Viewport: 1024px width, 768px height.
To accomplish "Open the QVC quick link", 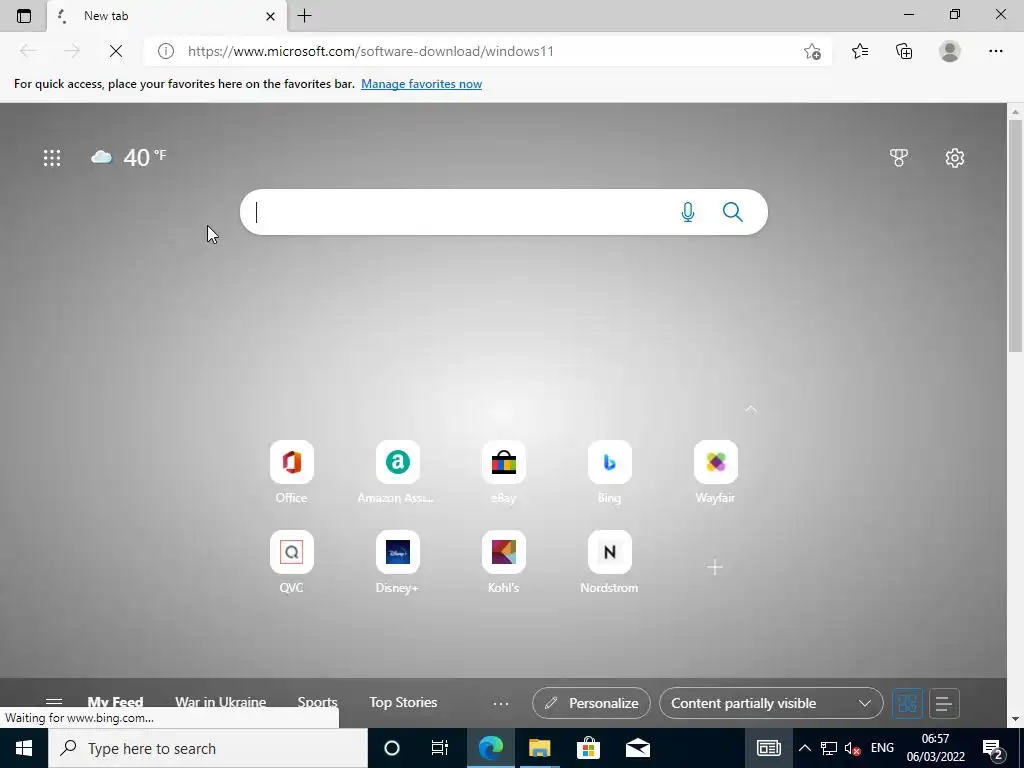I will [x=291, y=562].
